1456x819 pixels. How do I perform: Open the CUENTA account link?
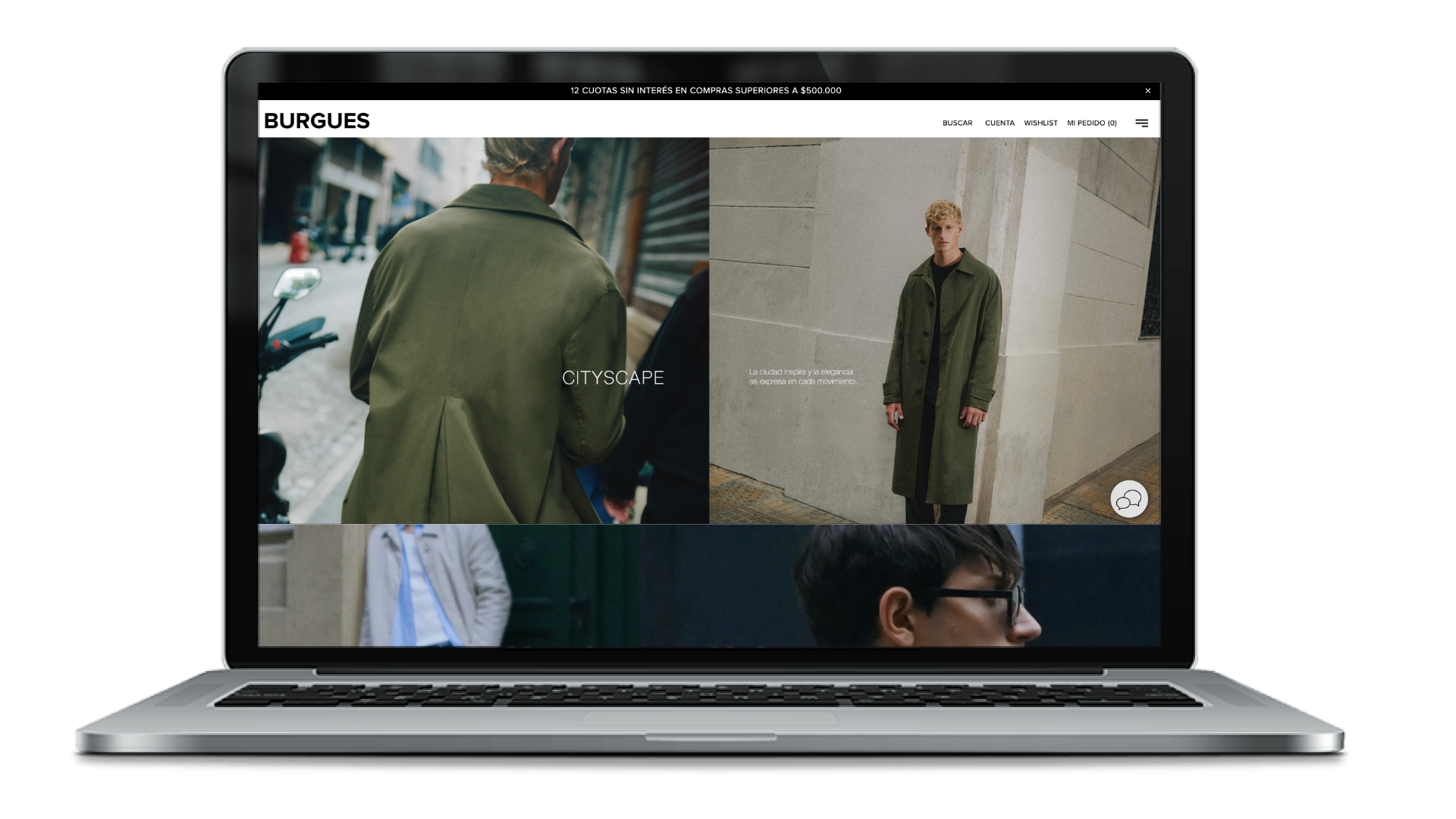[999, 123]
